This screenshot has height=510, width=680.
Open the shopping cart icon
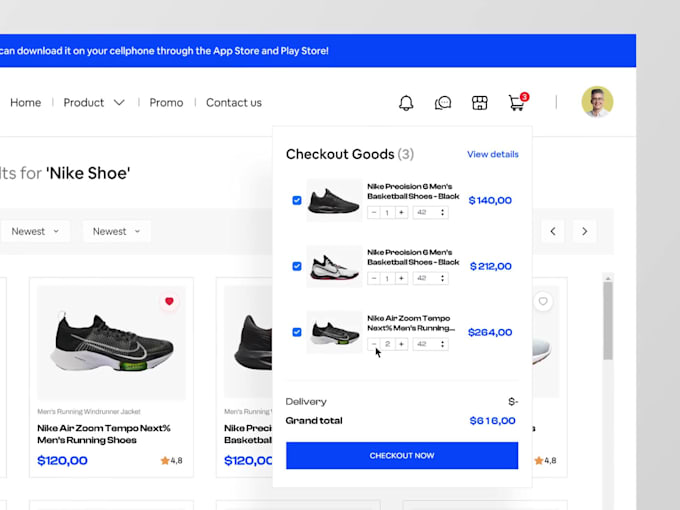coord(517,102)
